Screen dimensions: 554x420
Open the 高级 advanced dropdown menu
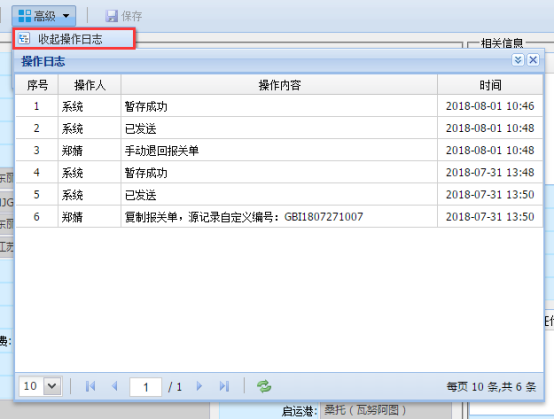click(44, 16)
